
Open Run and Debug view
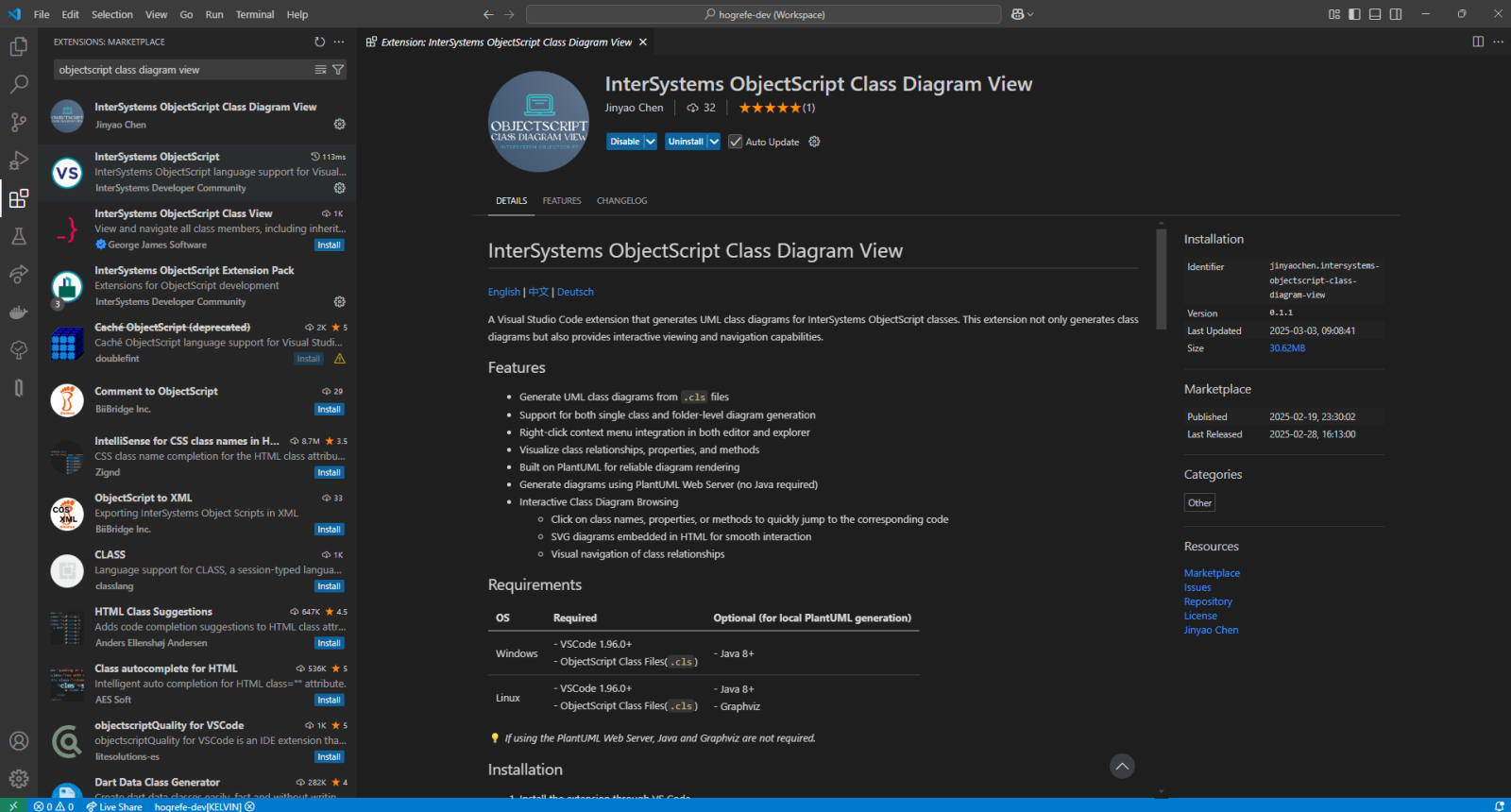click(x=19, y=161)
